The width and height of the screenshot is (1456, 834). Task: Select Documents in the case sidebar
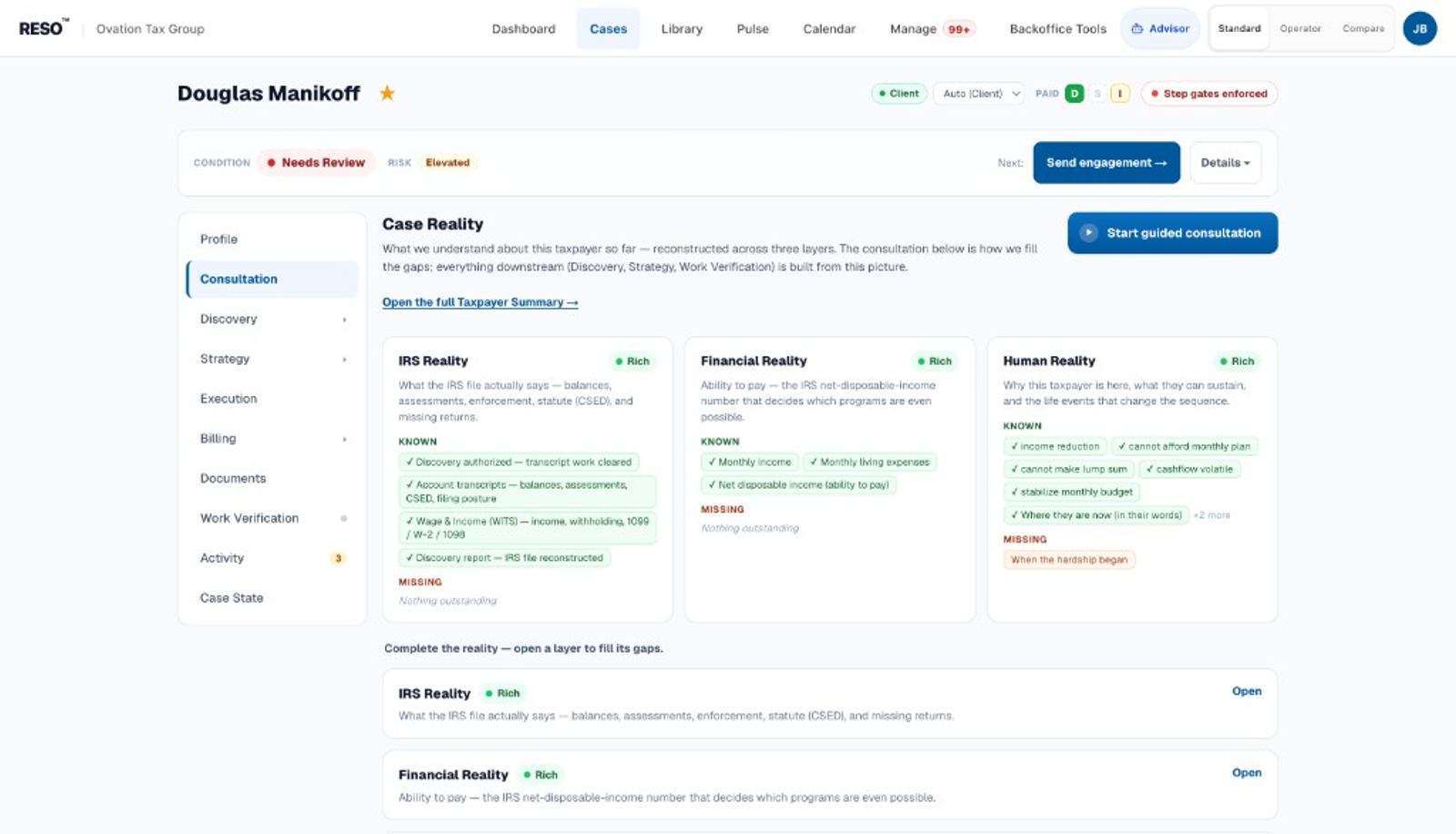pos(272,478)
